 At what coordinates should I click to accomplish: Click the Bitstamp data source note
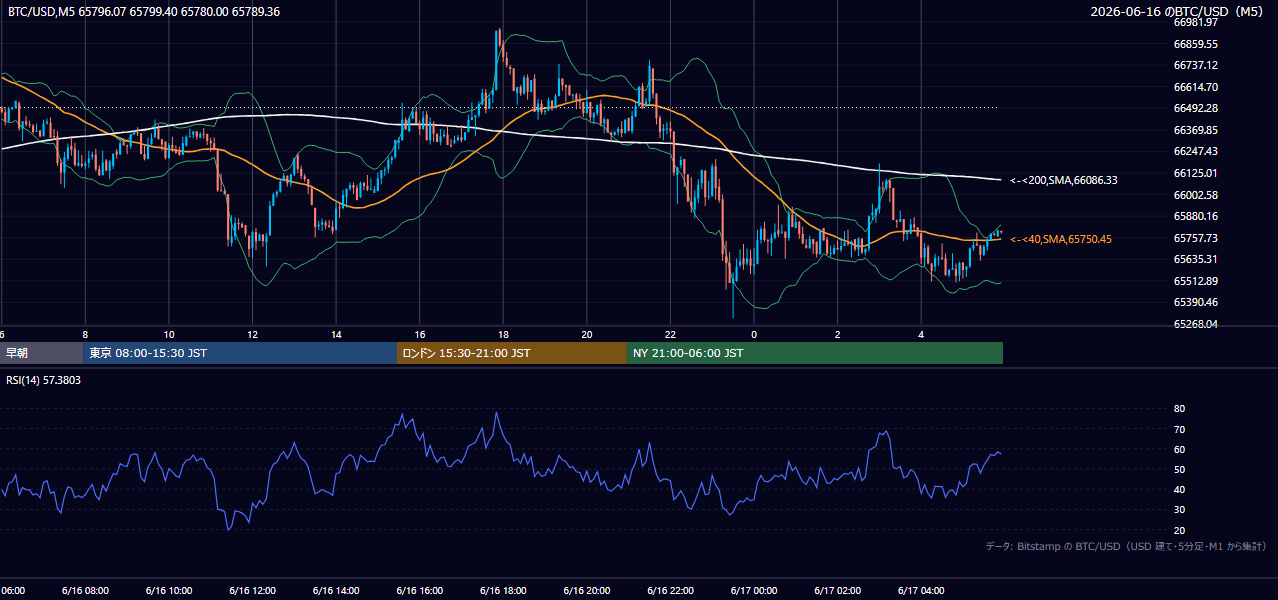pyautogui.click(x=1126, y=546)
